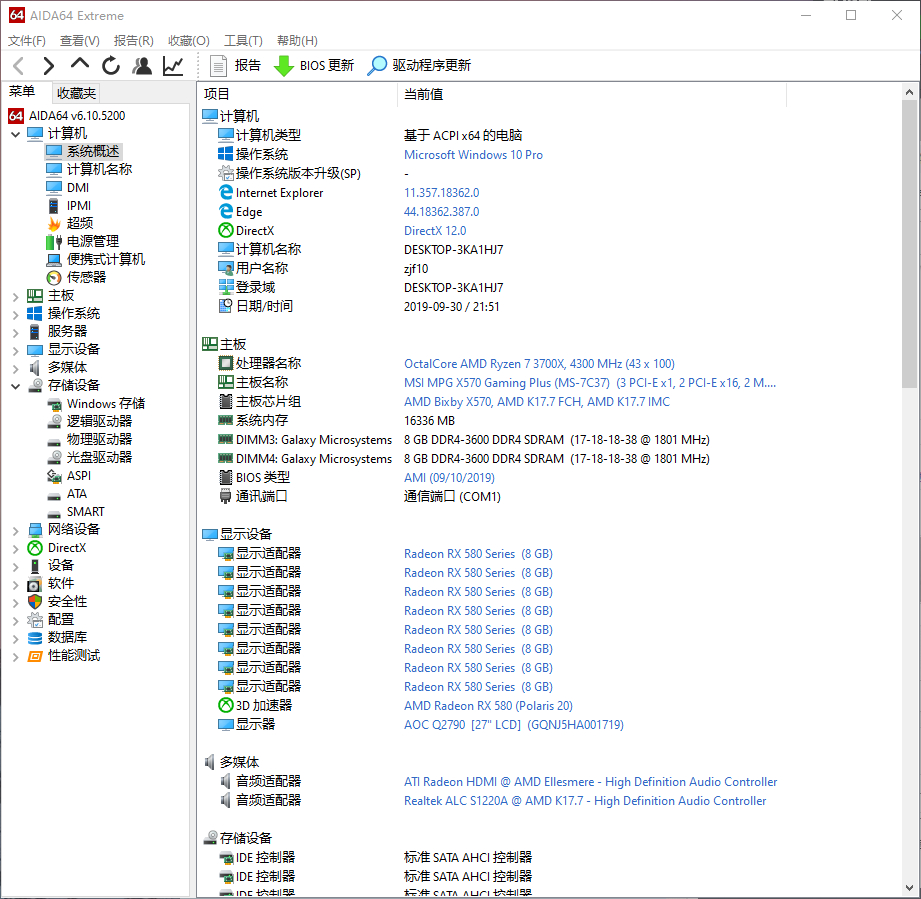
Task: Click the 软件 icon in the tree
Action: pos(35,584)
